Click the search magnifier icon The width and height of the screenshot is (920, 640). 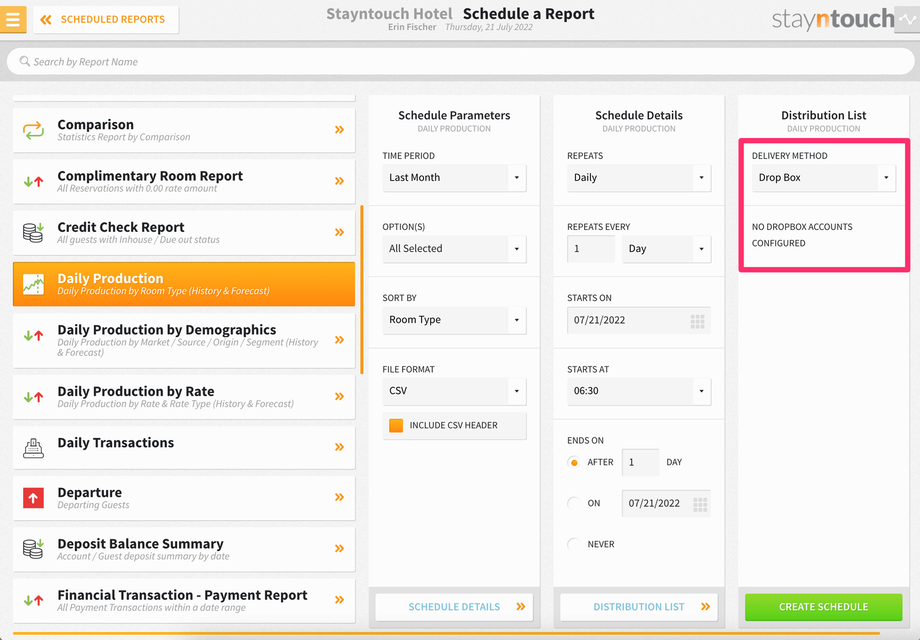point(25,61)
